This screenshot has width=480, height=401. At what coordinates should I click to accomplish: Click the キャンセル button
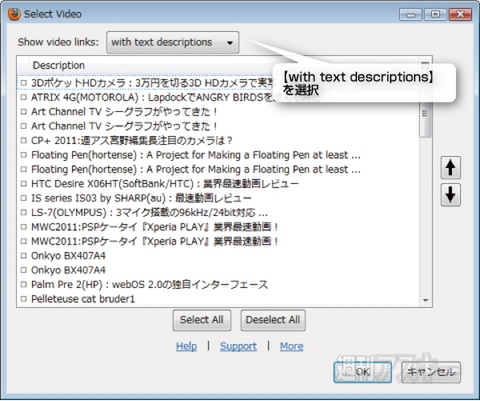click(431, 372)
